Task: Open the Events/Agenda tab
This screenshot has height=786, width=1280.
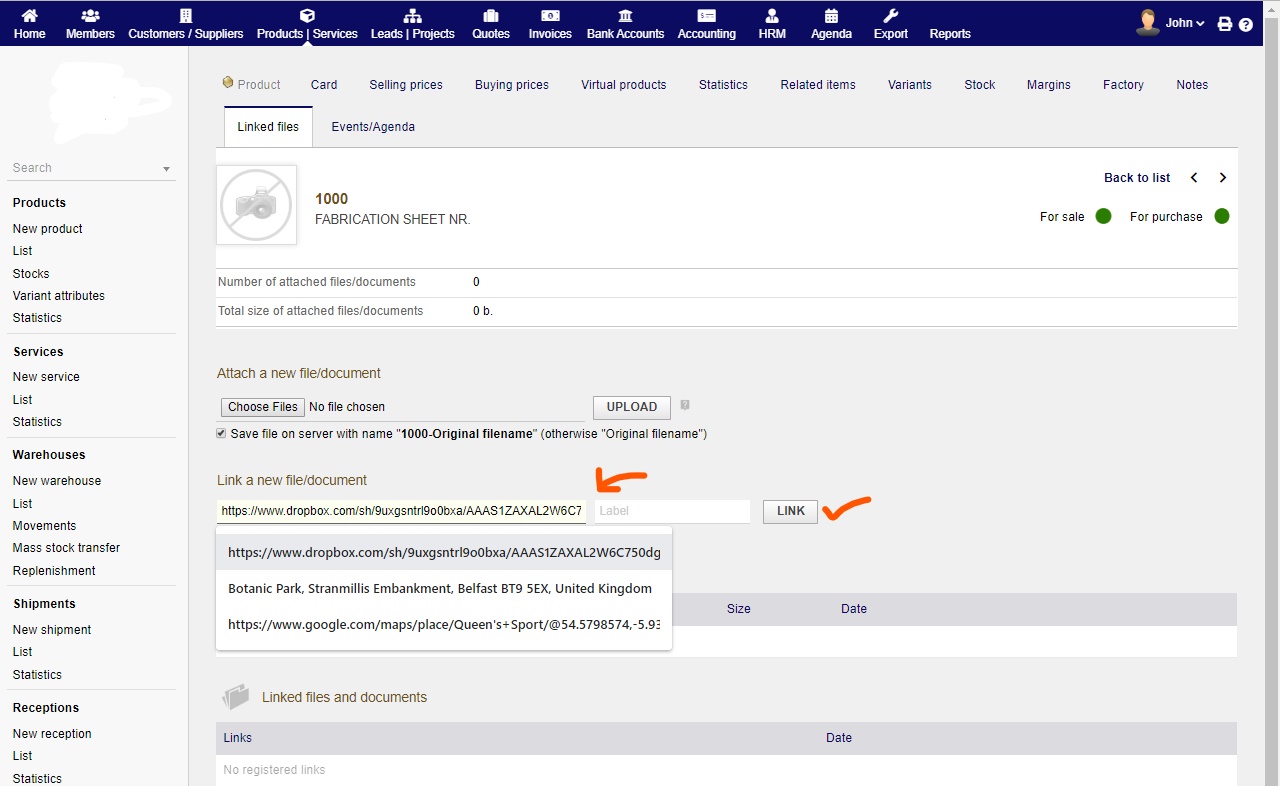Action: 373,127
